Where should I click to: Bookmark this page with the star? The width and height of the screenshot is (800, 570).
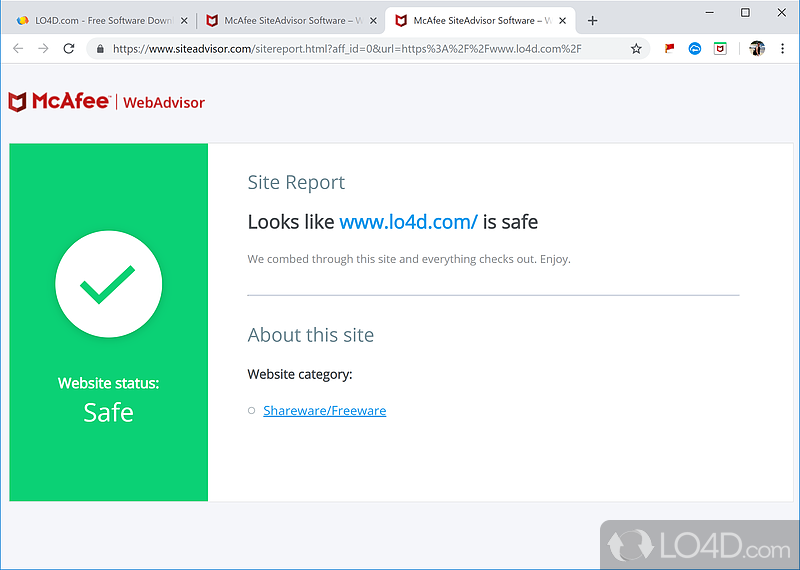point(636,49)
